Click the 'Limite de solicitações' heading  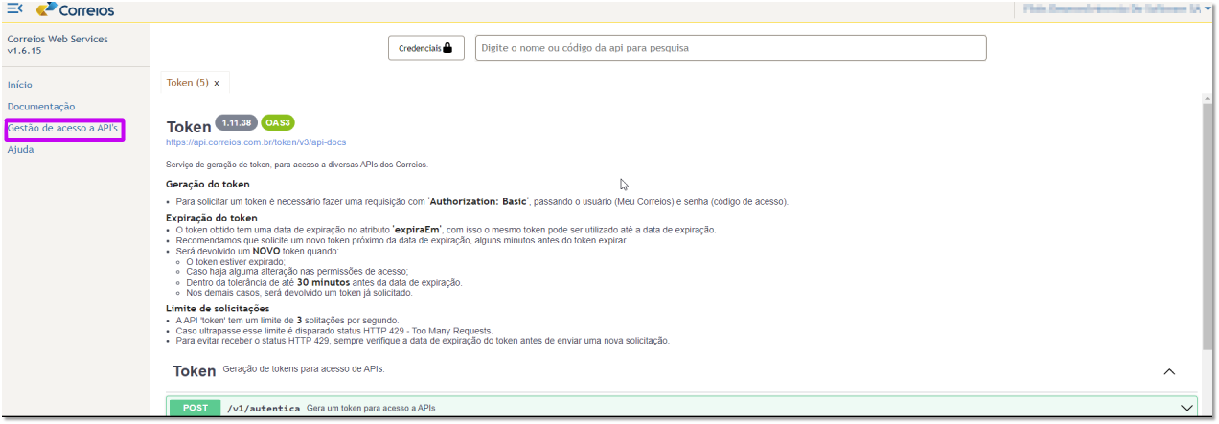(218, 308)
